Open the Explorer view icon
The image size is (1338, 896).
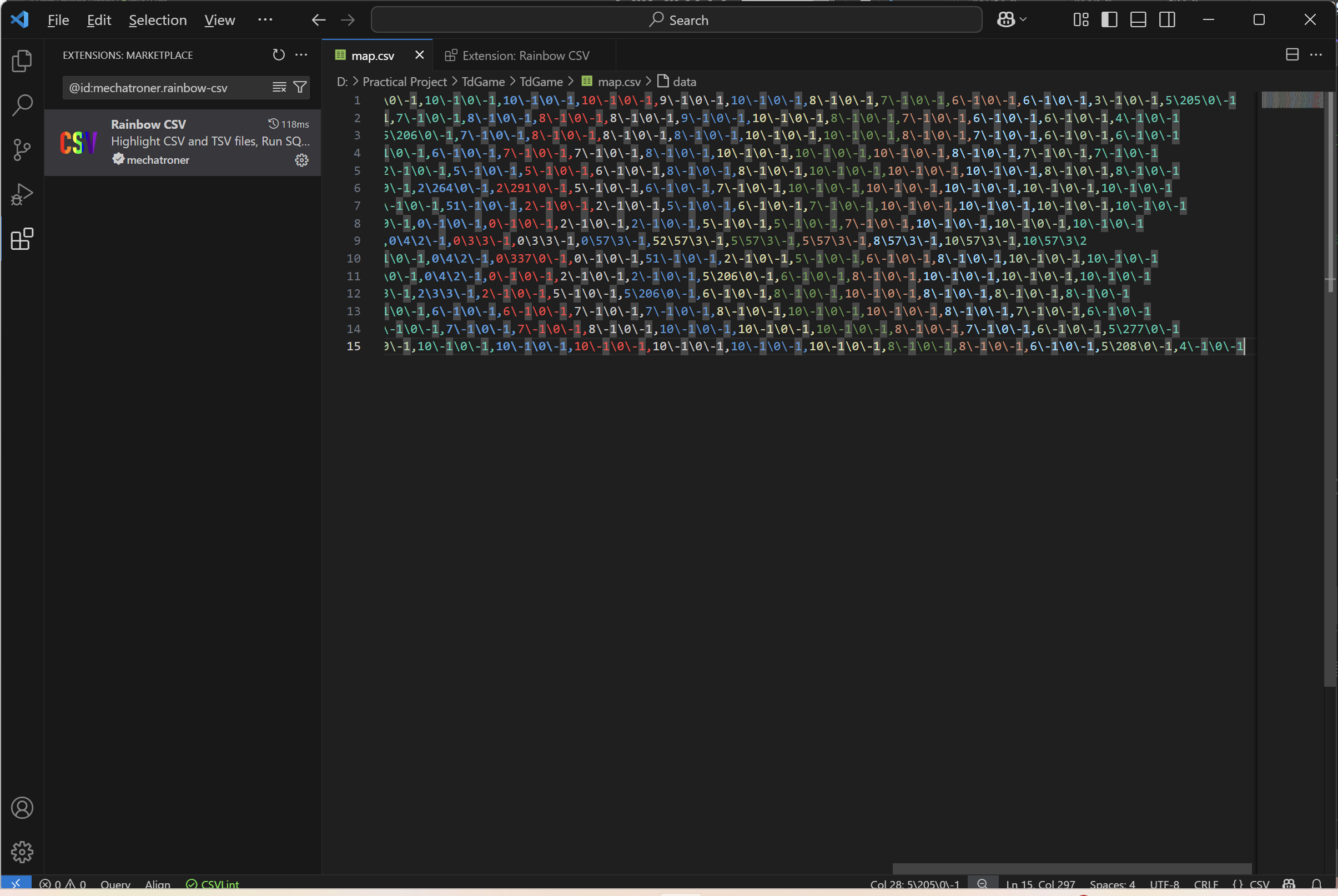click(22, 61)
